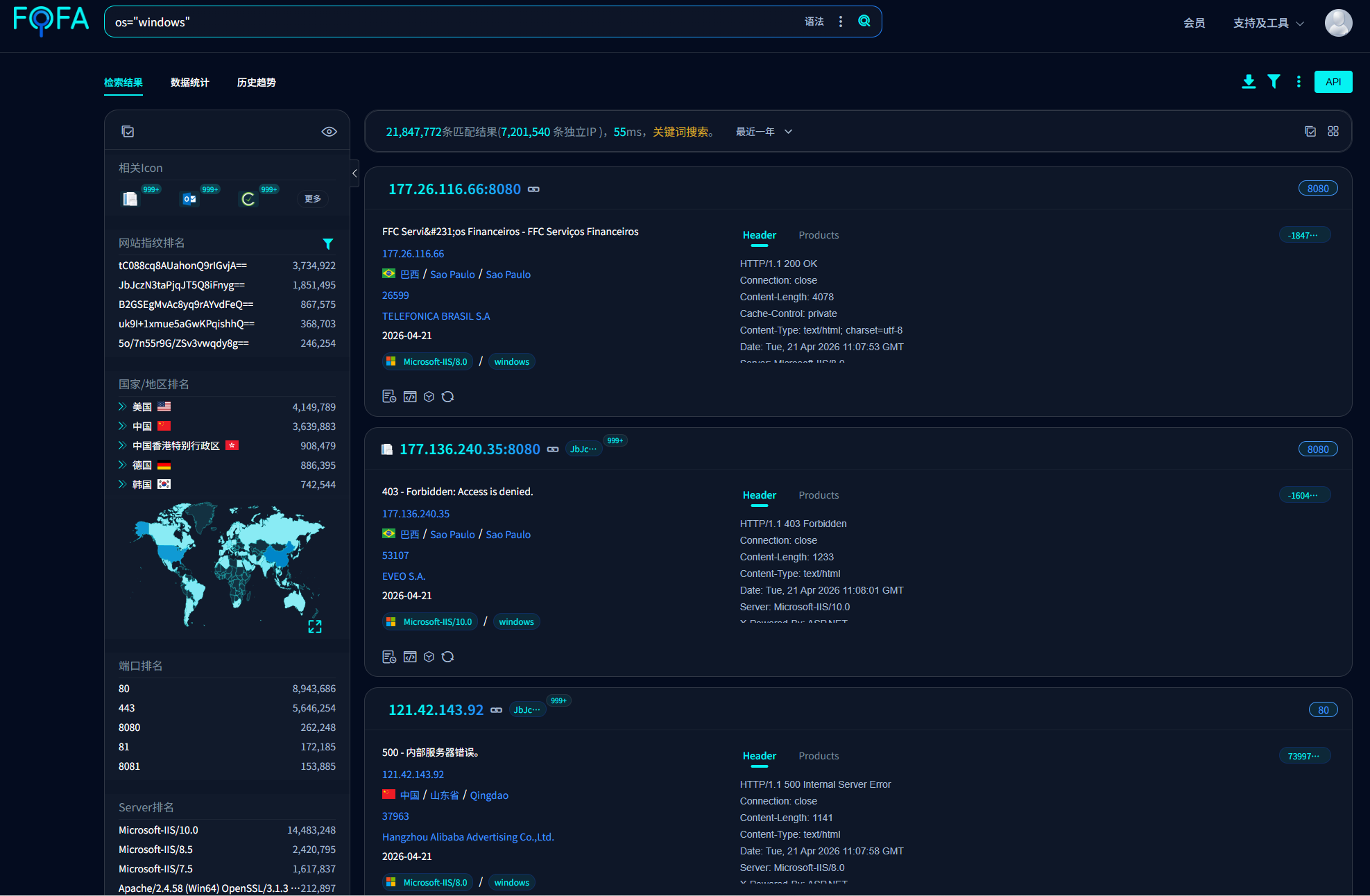Switch to the 历史趋势 tab
This screenshot has width=1370, height=896.
click(x=257, y=83)
